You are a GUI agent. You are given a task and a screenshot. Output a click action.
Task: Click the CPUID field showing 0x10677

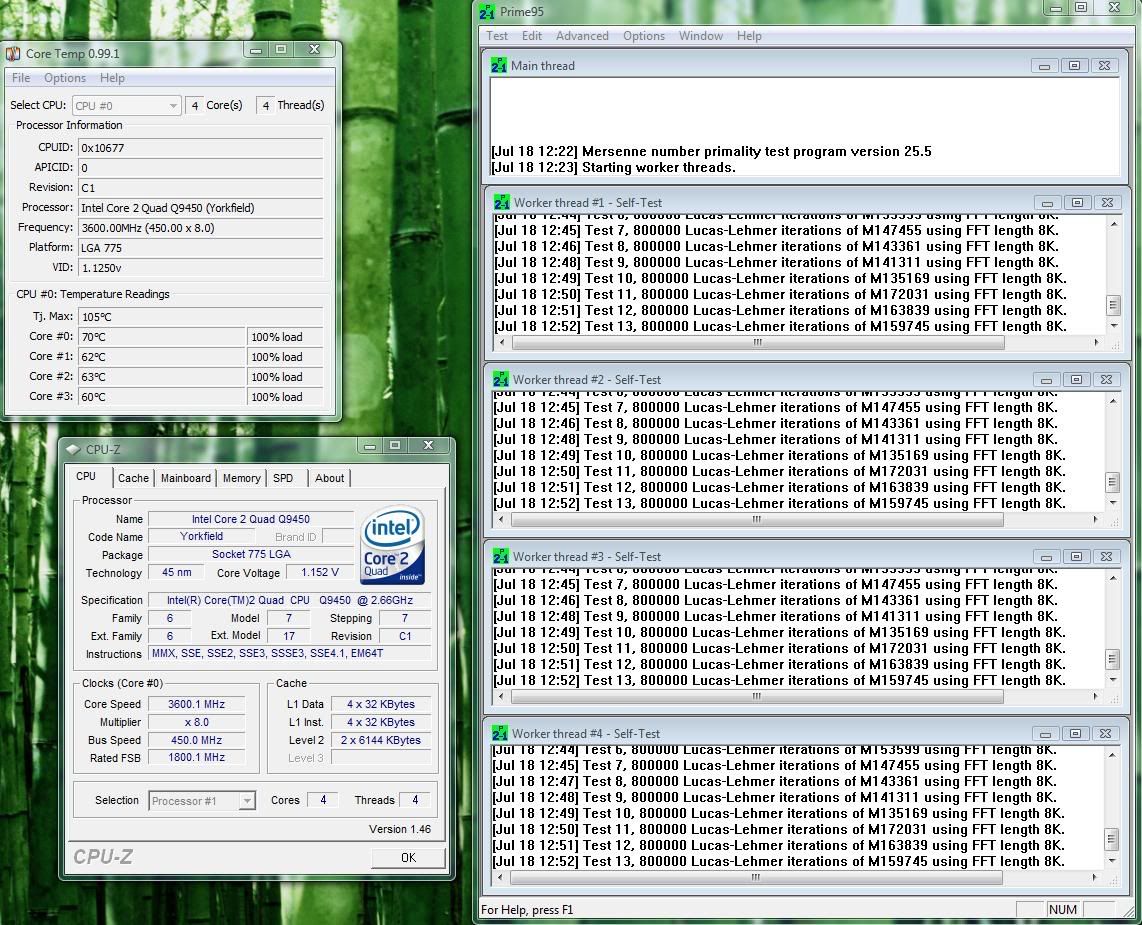[200, 148]
